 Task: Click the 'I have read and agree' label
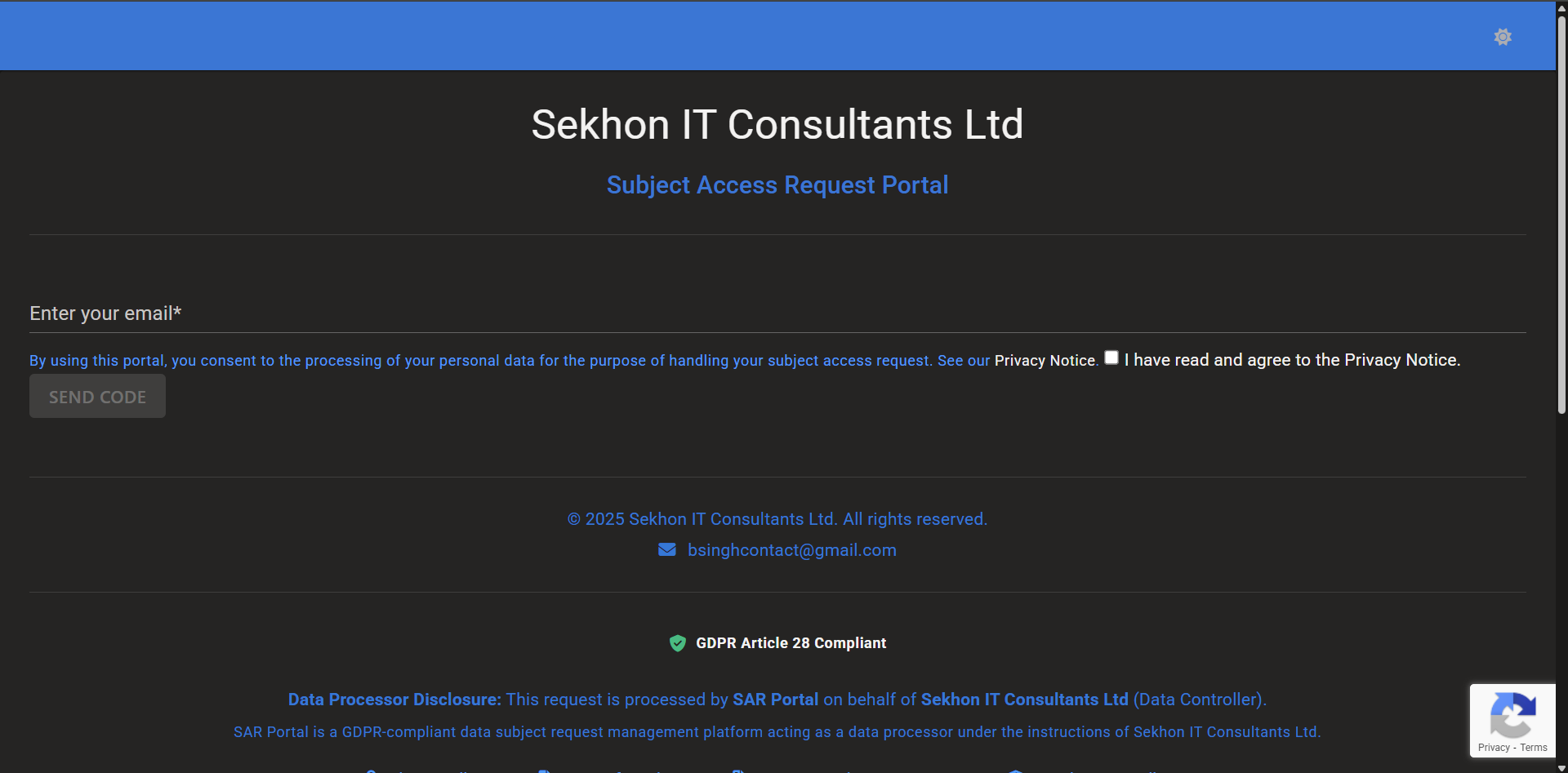coord(1292,360)
